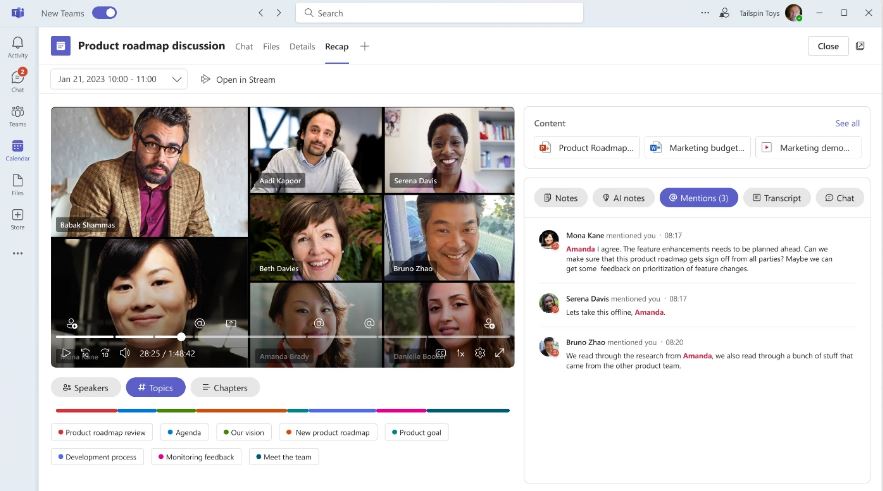This screenshot has width=883, height=491.
Task: Open the Calendar in the sidebar
Action: coord(17,150)
